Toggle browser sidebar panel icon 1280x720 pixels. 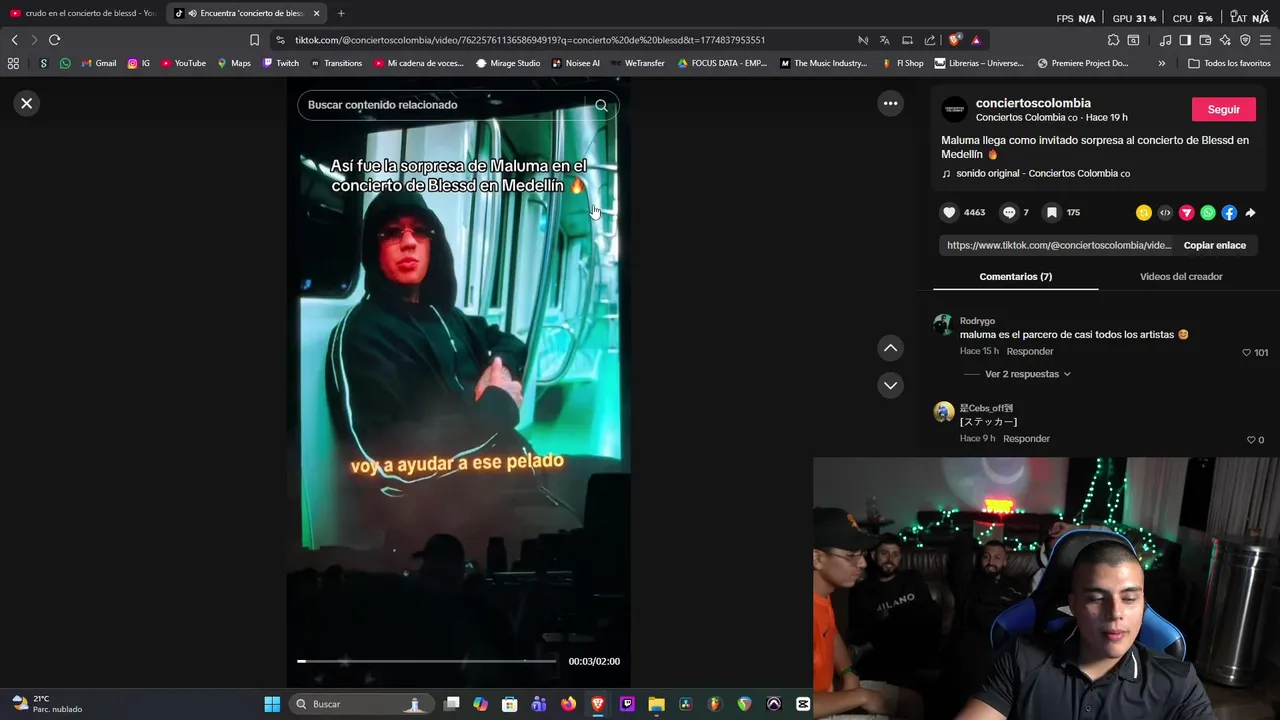[x=1185, y=40]
